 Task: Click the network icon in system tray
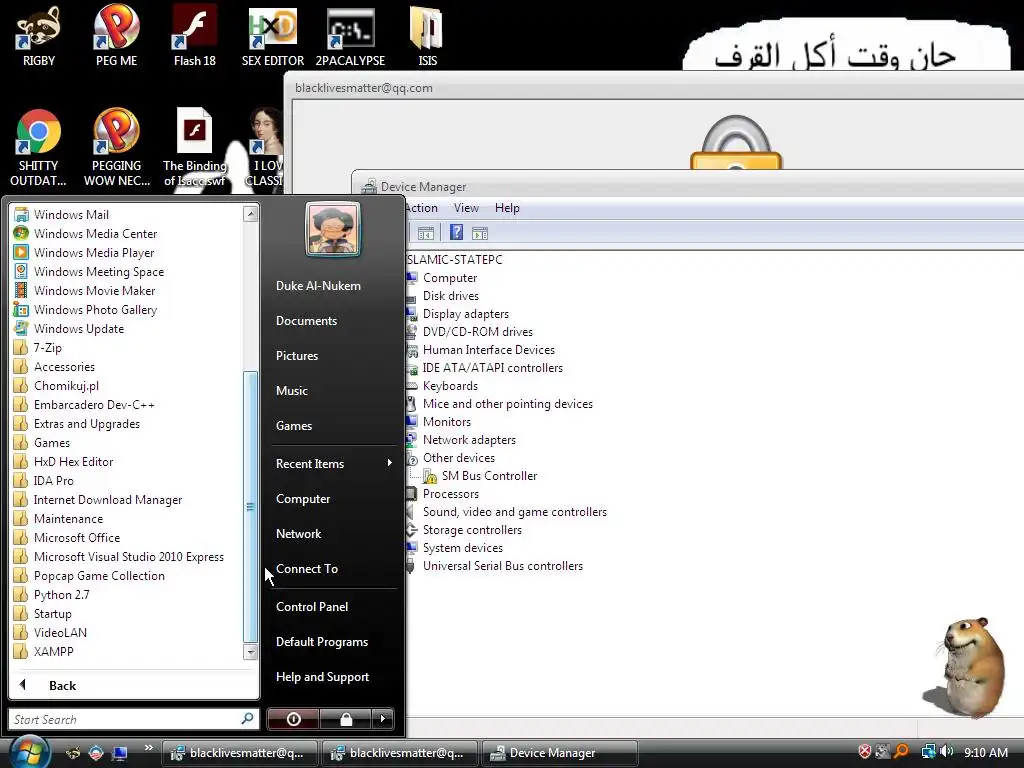(928, 752)
